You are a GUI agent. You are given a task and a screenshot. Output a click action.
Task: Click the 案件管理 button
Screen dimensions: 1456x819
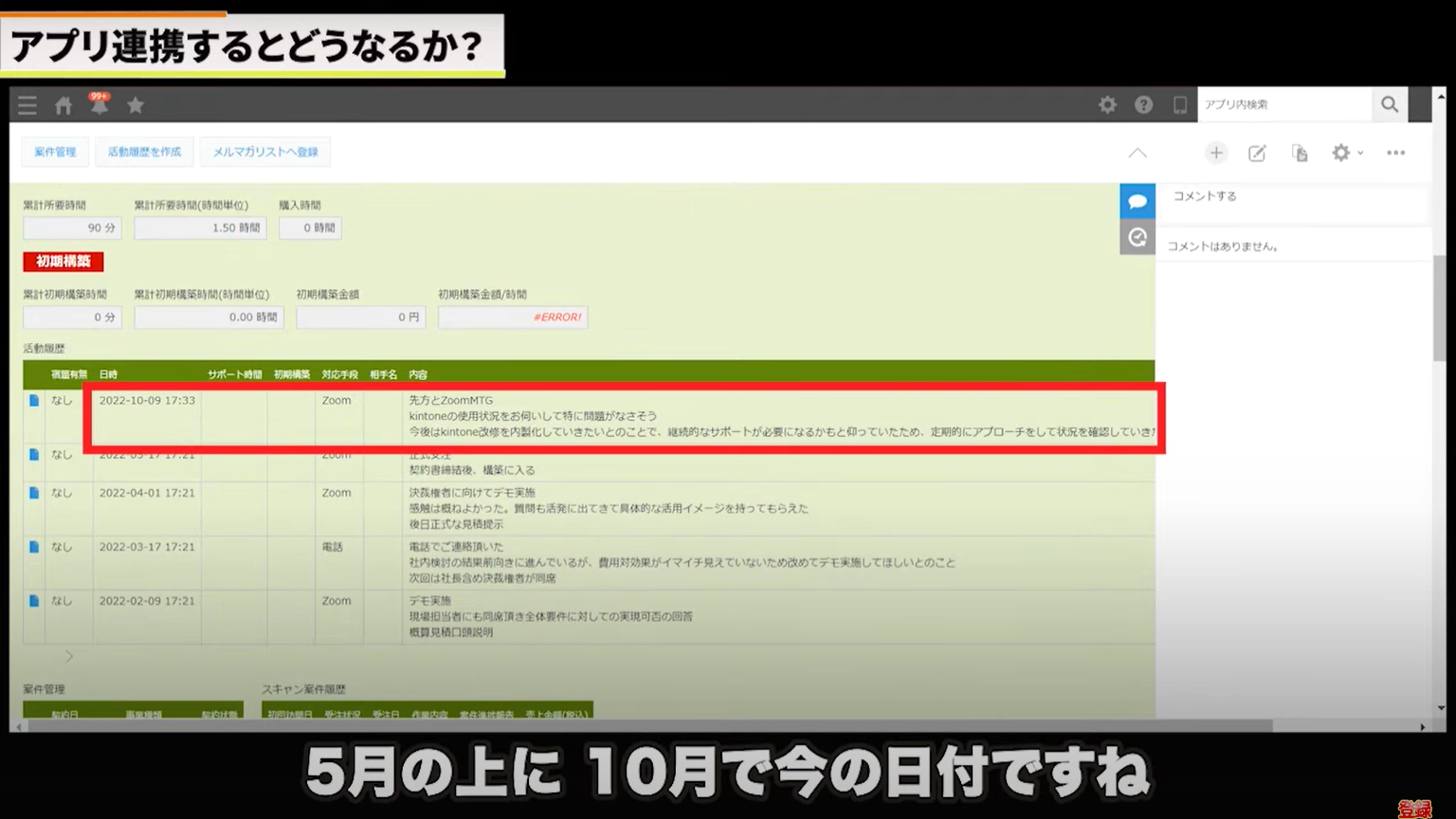pos(55,152)
